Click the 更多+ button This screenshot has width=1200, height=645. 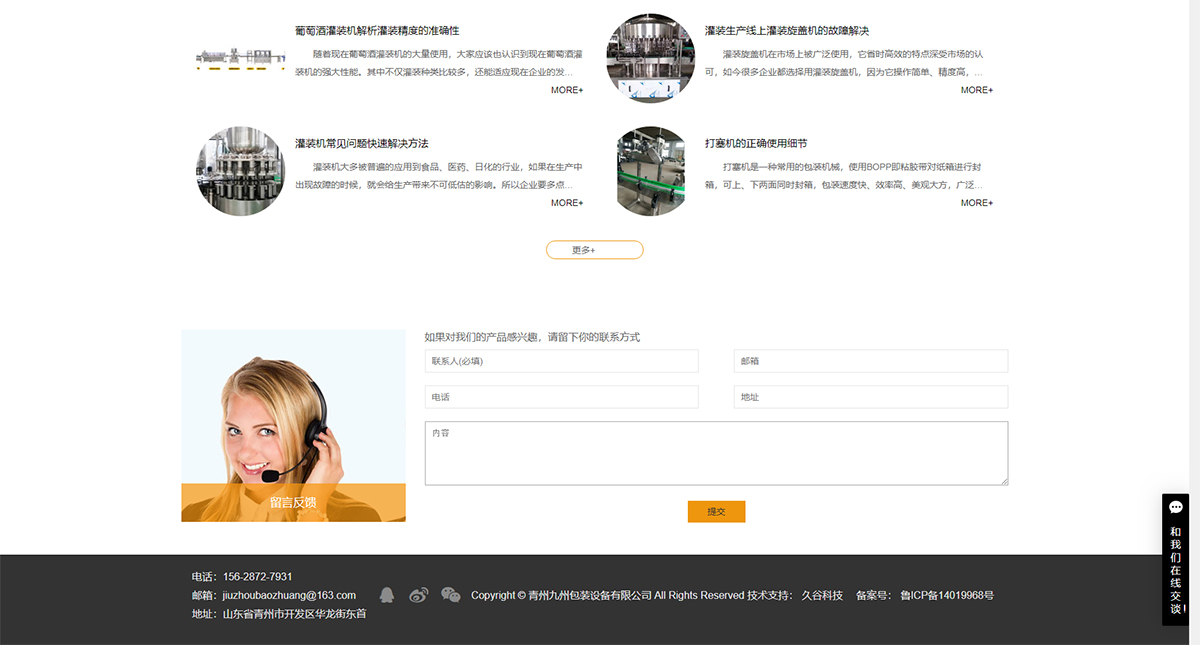tap(594, 250)
